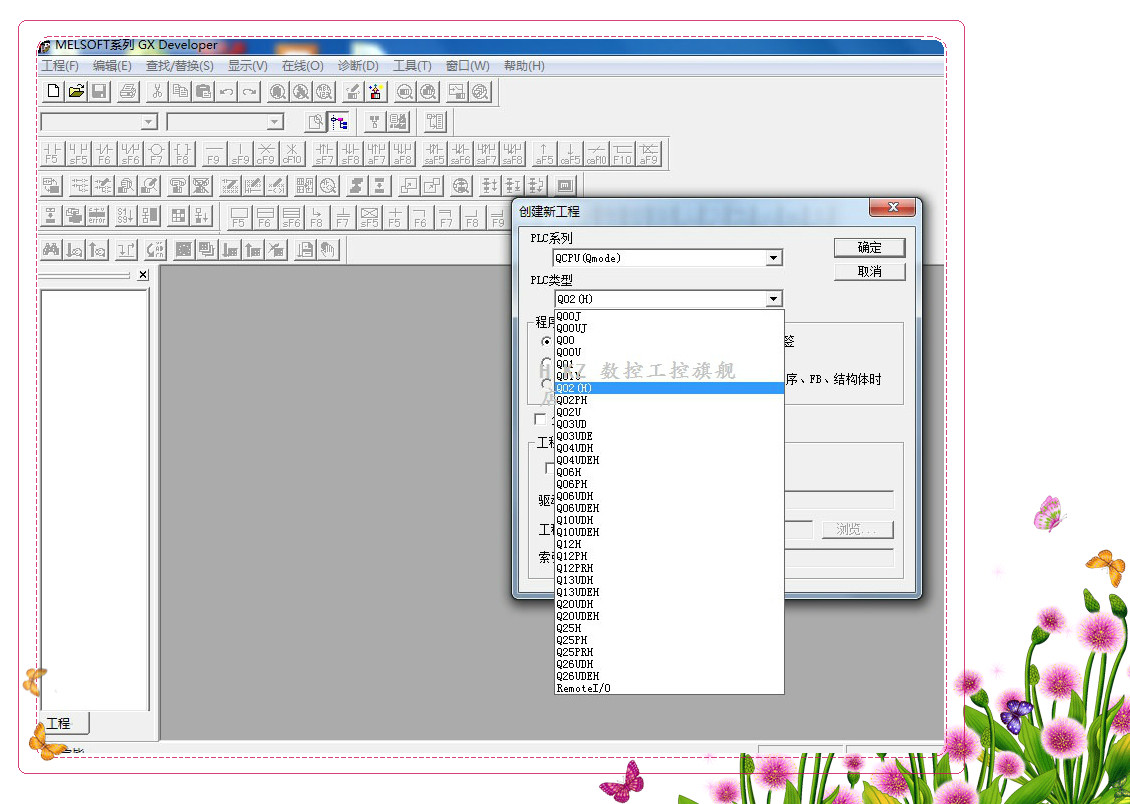
Task: Click the project data list tree icon
Action: point(339,122)
